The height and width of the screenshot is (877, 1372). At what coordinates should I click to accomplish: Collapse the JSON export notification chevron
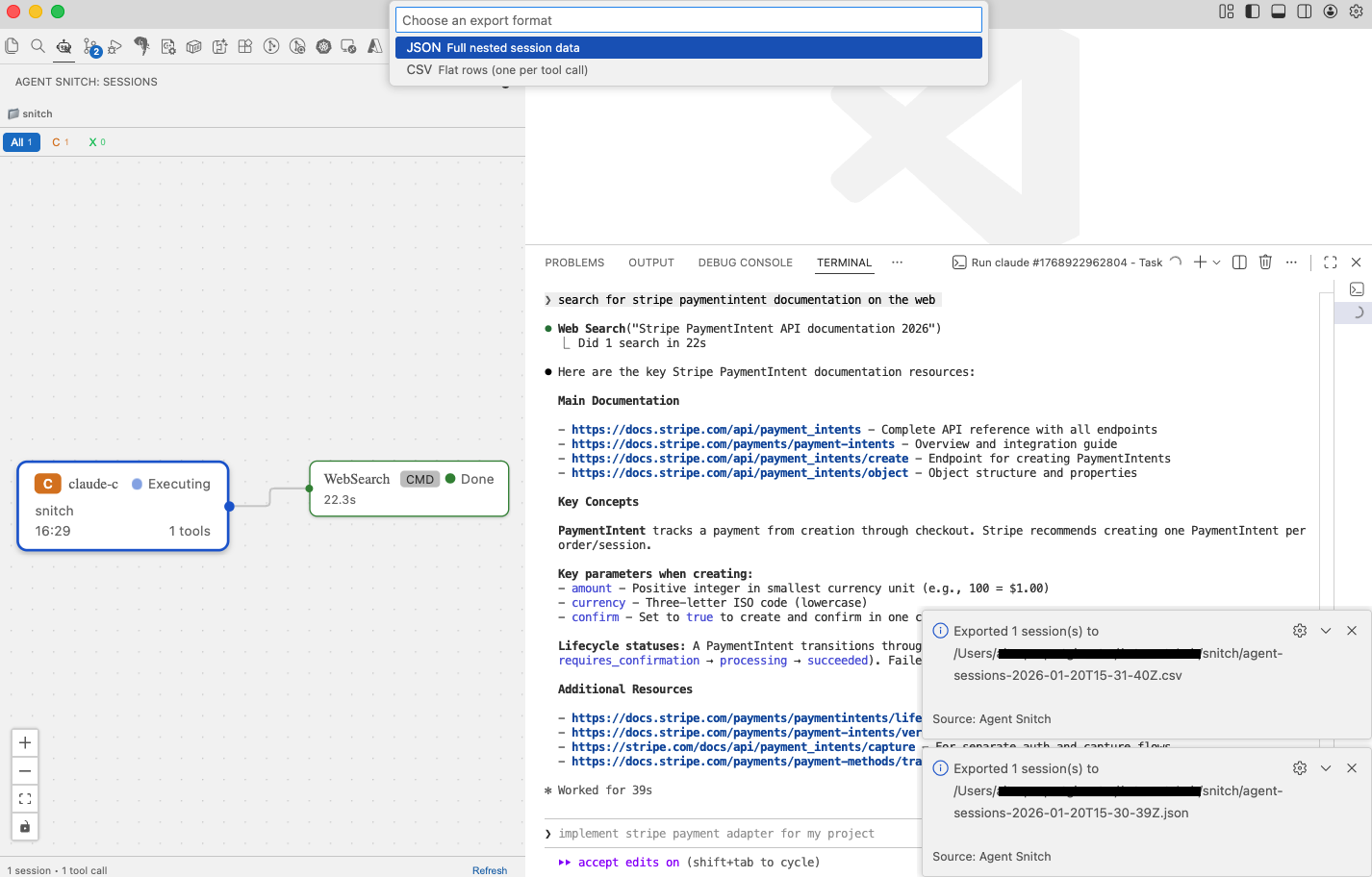click(1326, 768)
